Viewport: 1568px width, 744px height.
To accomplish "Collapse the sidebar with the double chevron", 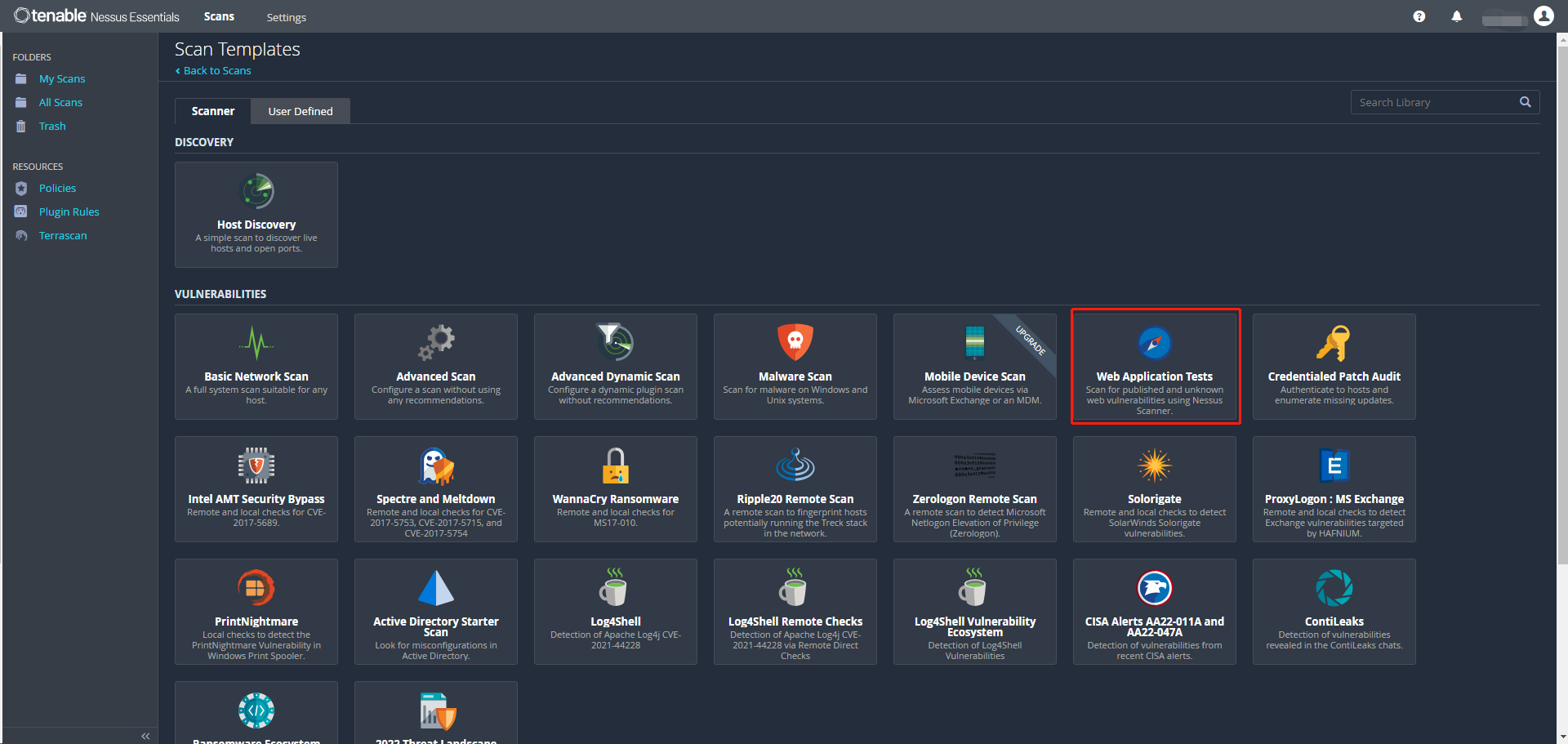I will point(145,736).
